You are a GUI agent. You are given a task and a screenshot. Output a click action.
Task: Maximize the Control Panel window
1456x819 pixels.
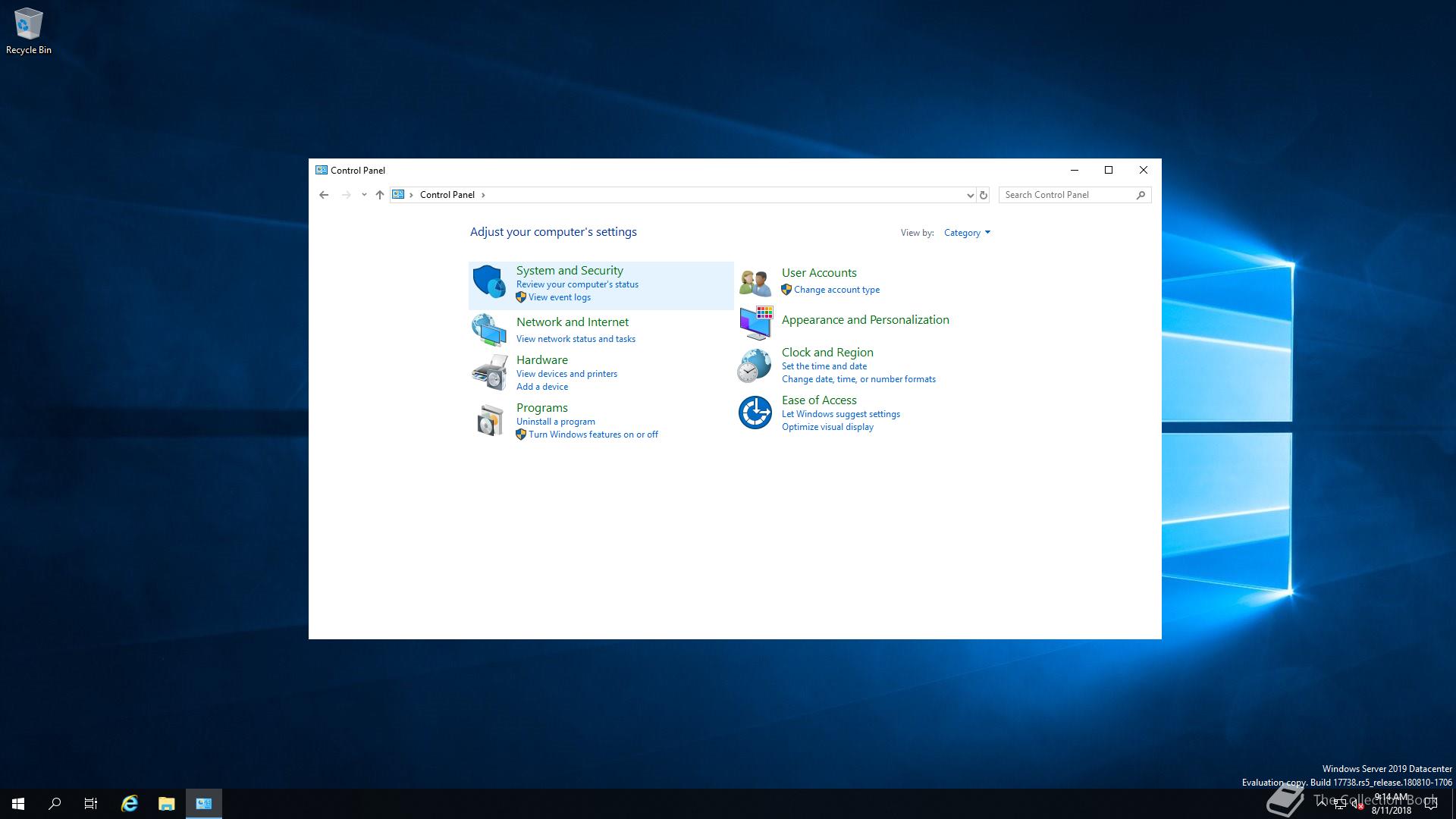tap(1109, 170)
